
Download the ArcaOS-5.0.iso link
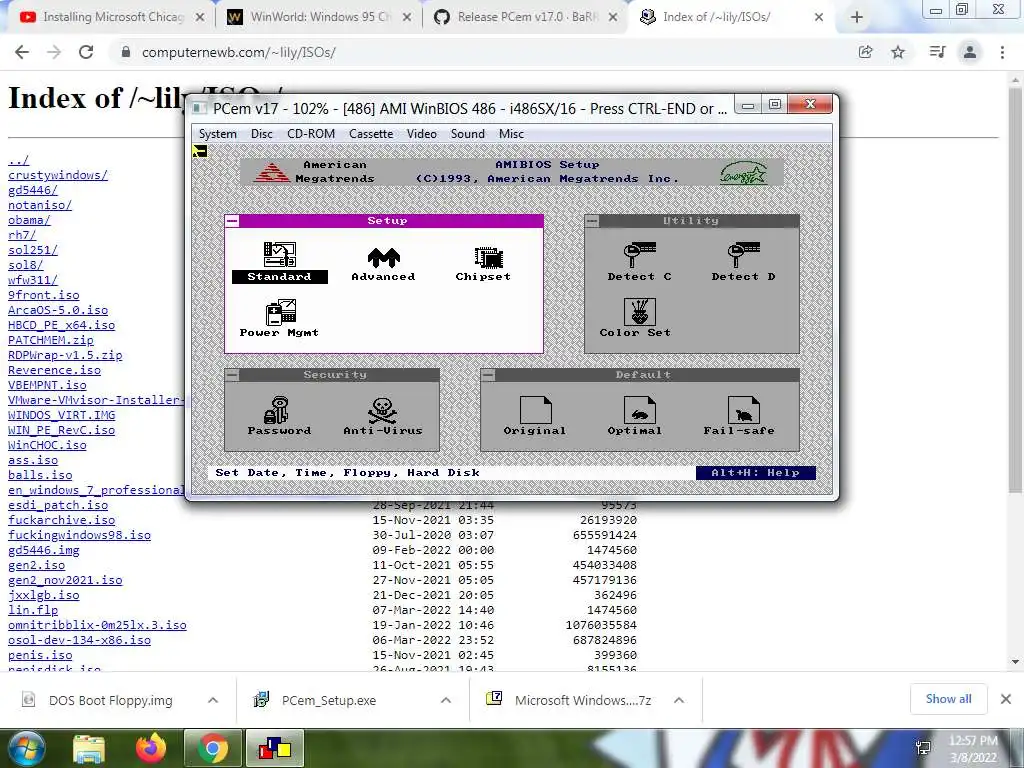(57, 310)
